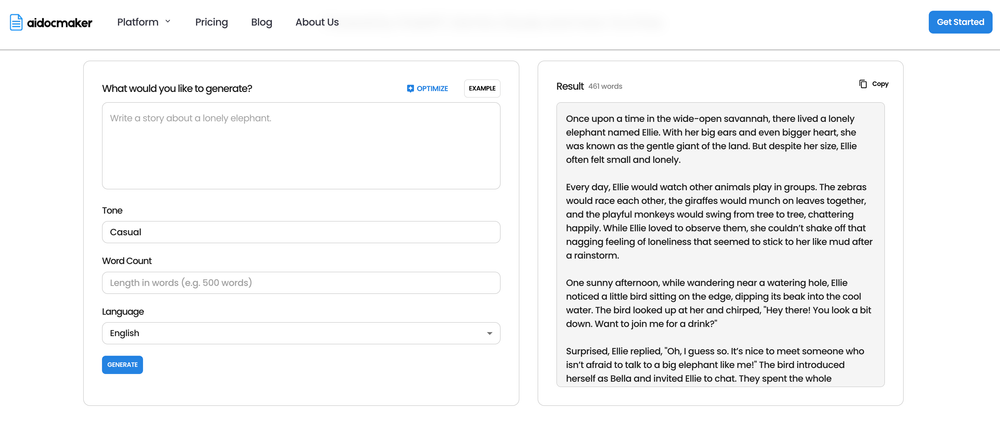Navigate to About Us
The image size is (1000, 442).
(317, 22)
